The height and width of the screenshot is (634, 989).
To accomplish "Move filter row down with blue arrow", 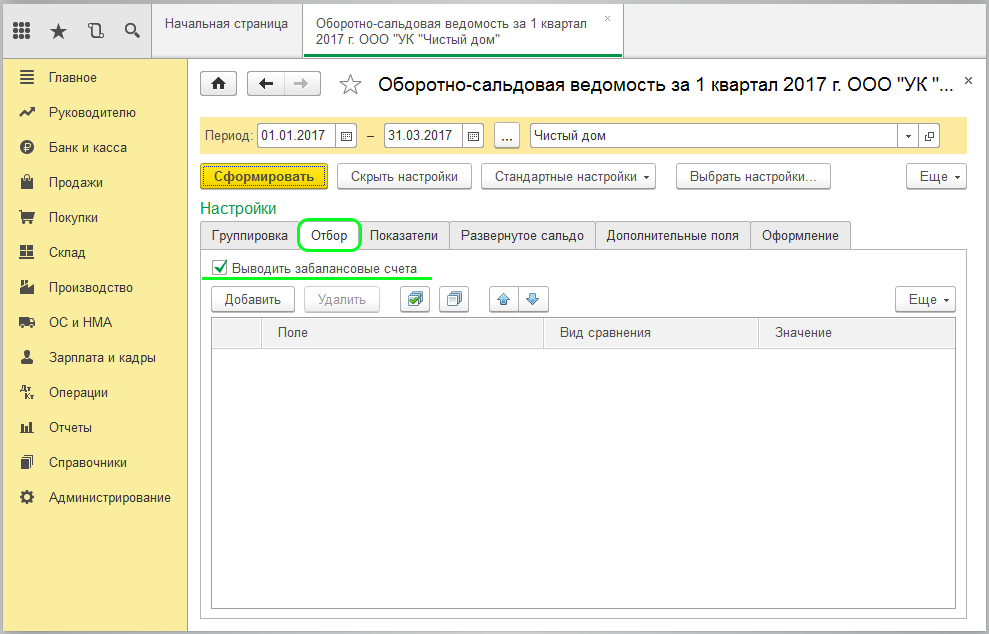I will click(533, 298).
